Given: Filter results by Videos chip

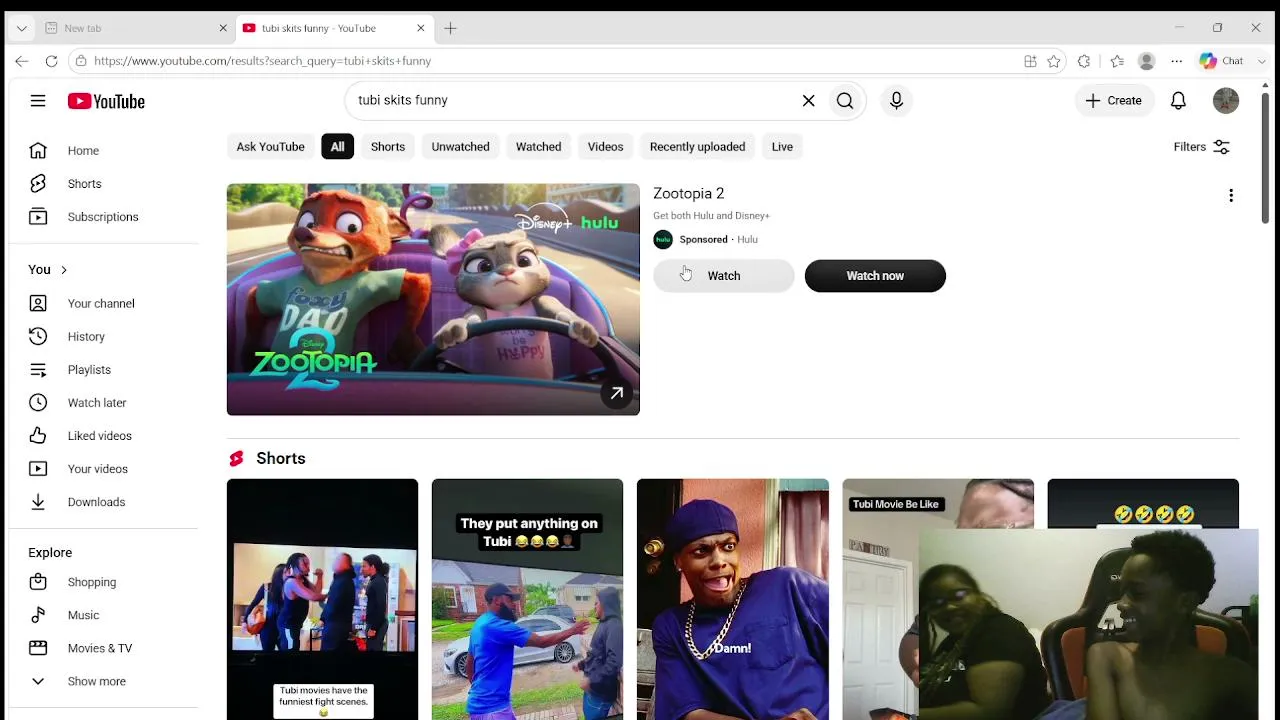Looking at the screenshot, I should coord(605,147).
